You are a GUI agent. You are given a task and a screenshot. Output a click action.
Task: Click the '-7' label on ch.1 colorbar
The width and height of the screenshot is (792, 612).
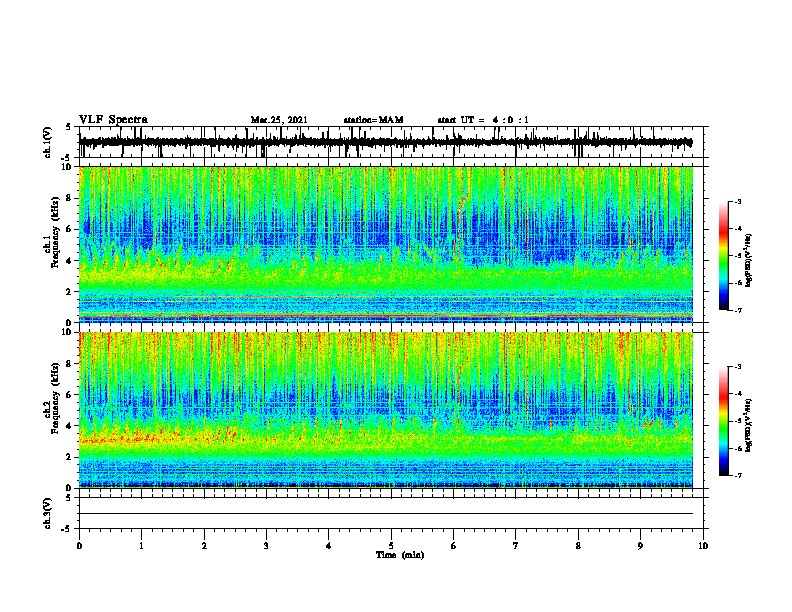point(737,310)
